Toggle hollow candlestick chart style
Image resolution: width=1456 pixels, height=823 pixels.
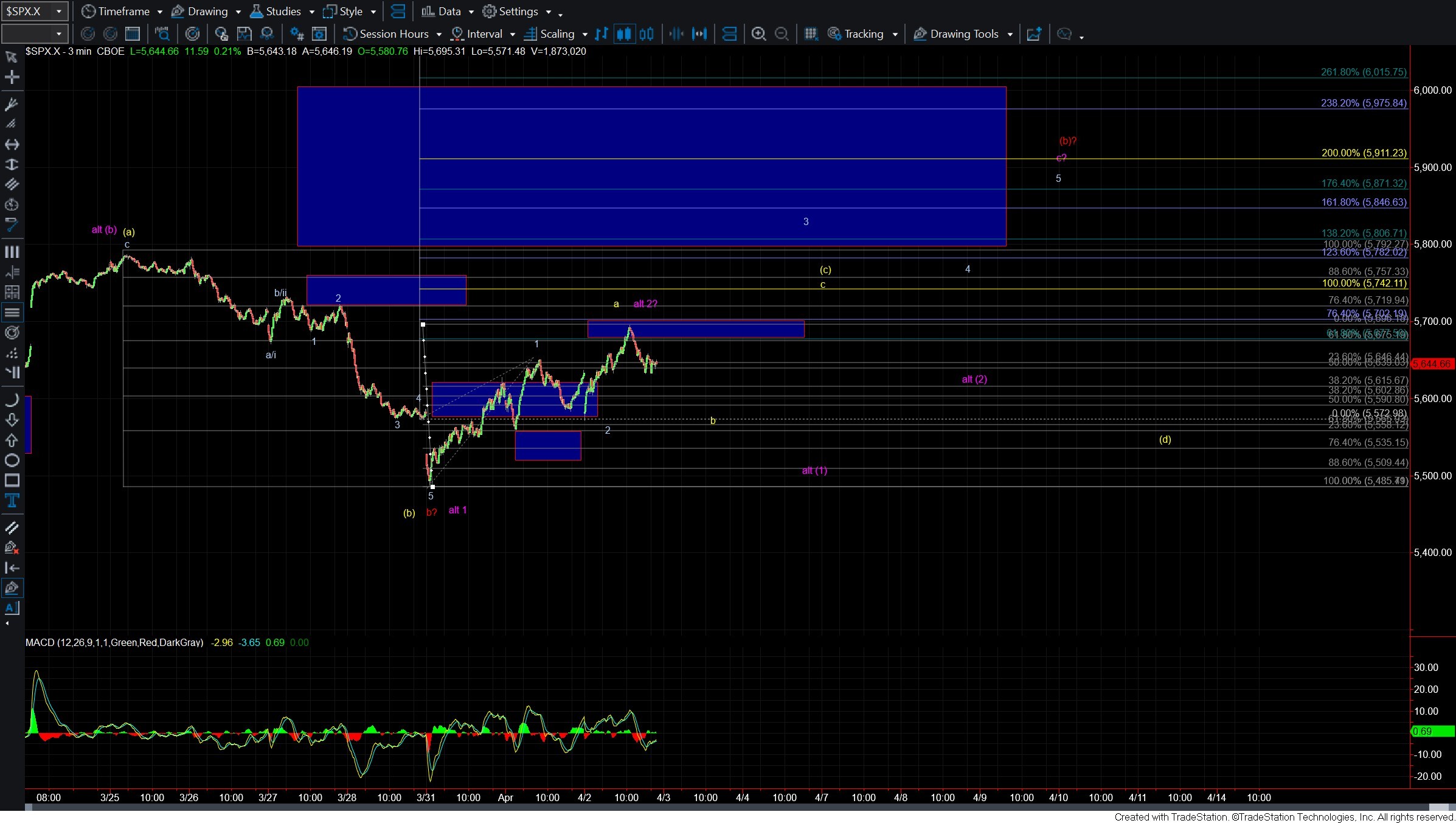point(647,34)
